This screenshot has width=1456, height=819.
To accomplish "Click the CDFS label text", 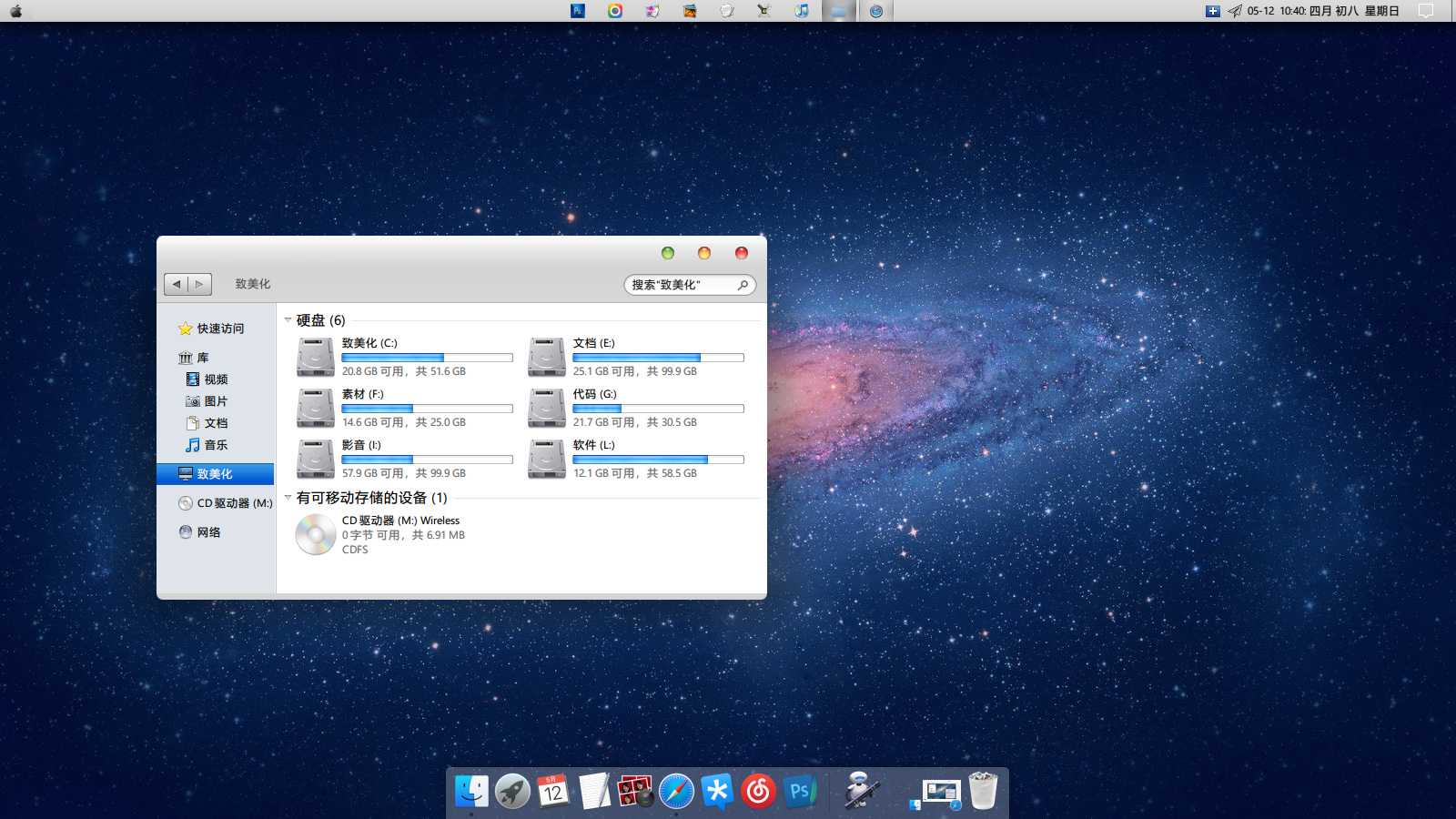I will point(355,550).
